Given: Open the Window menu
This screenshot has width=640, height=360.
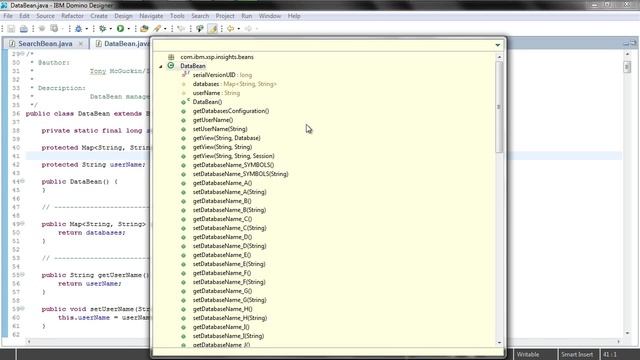Looking at the screenshot, I should 270,16.
